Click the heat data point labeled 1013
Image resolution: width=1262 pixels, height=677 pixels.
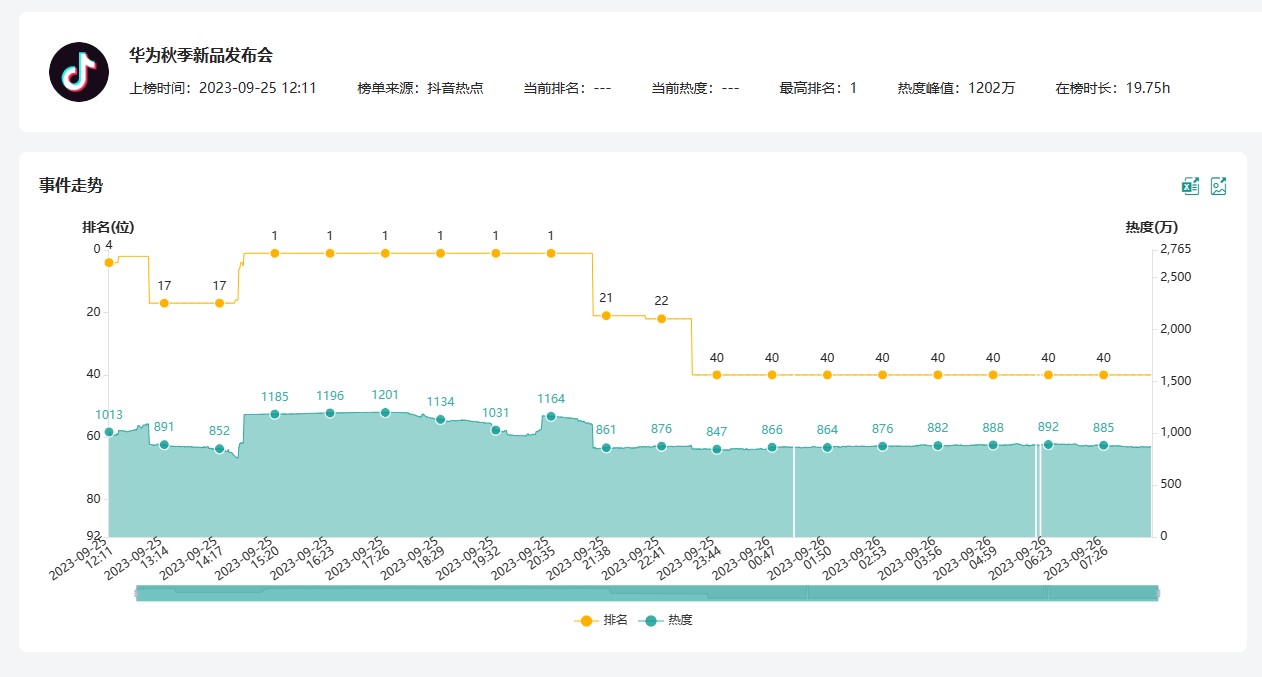[x=109, y=432]
